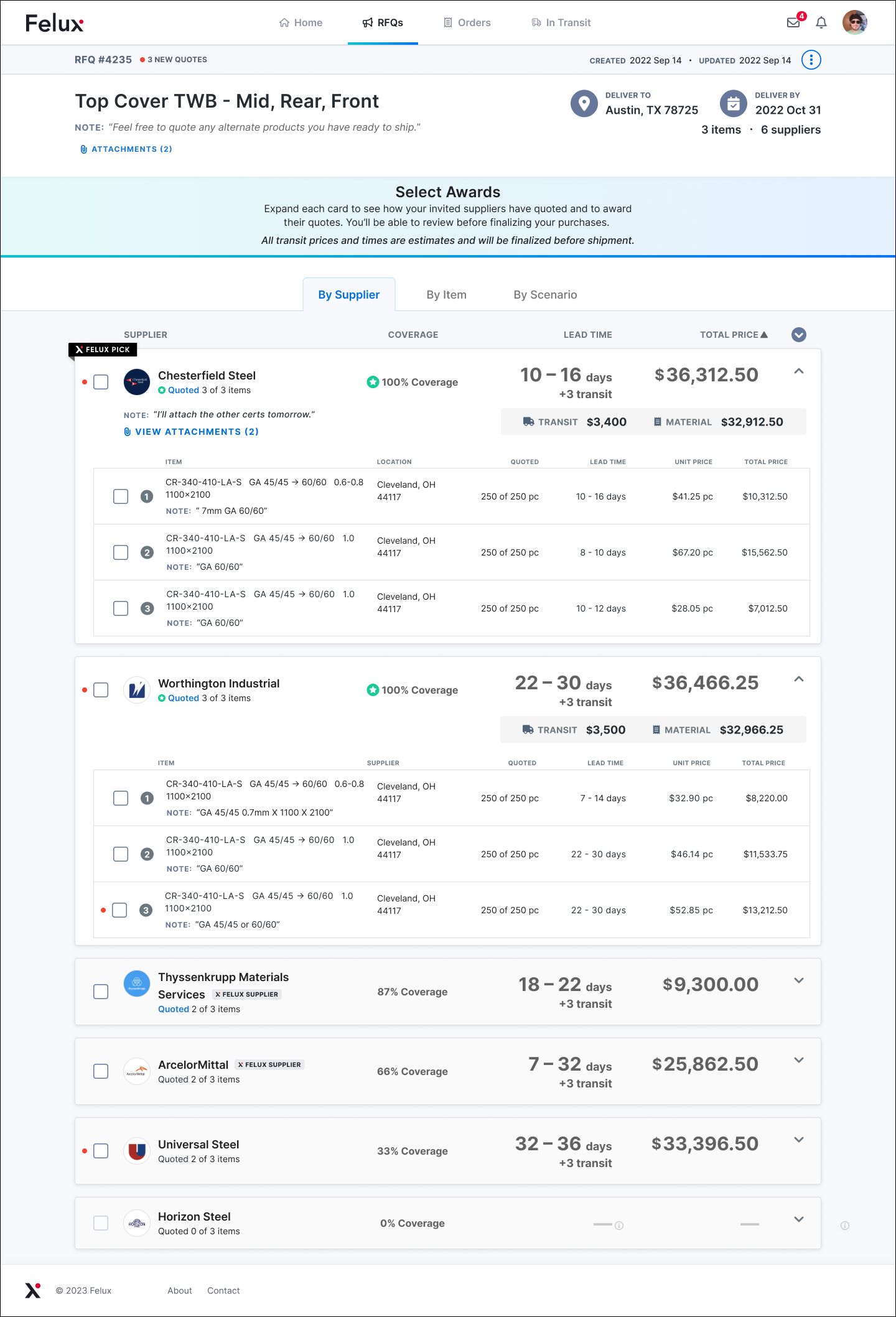Expand the ArcelorMittal card
The width and height of the screenshot is (896, 1317).
pyautogui.click(x=799, y=1060)
